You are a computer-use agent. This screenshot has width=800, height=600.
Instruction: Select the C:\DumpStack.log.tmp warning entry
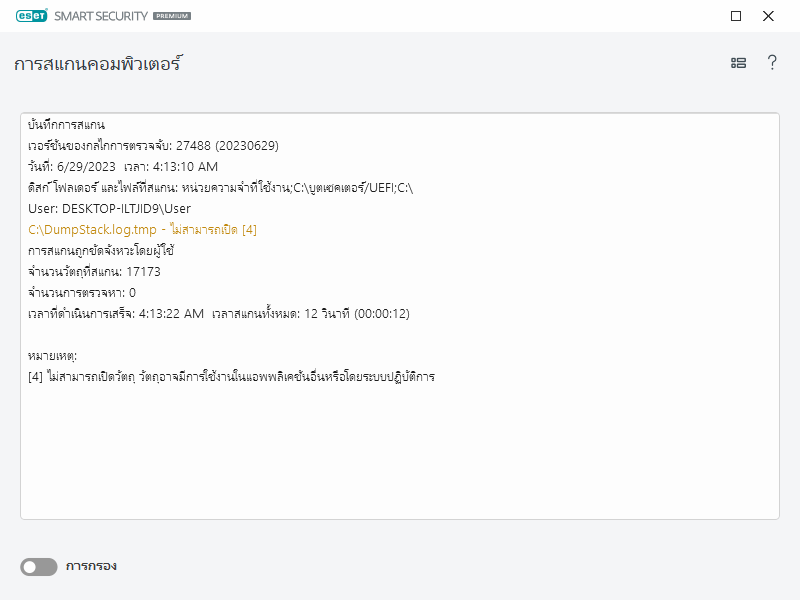coord(143,229)
